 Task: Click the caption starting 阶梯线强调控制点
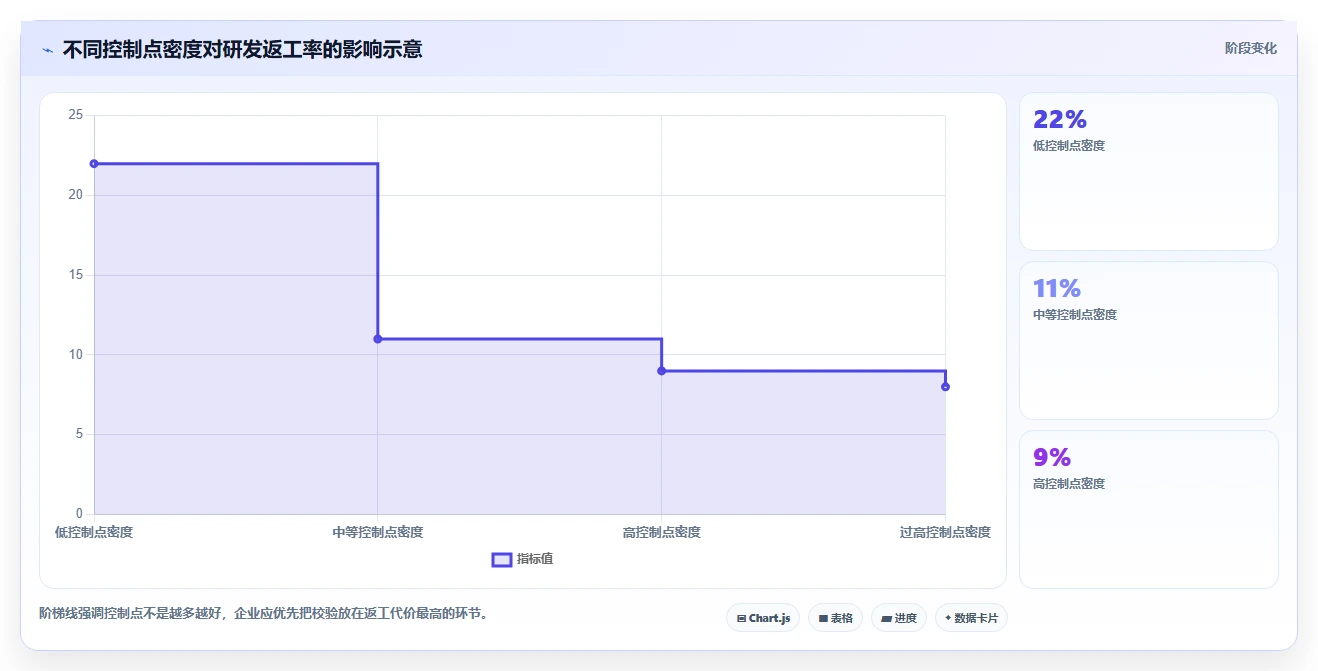pos(266,613)
